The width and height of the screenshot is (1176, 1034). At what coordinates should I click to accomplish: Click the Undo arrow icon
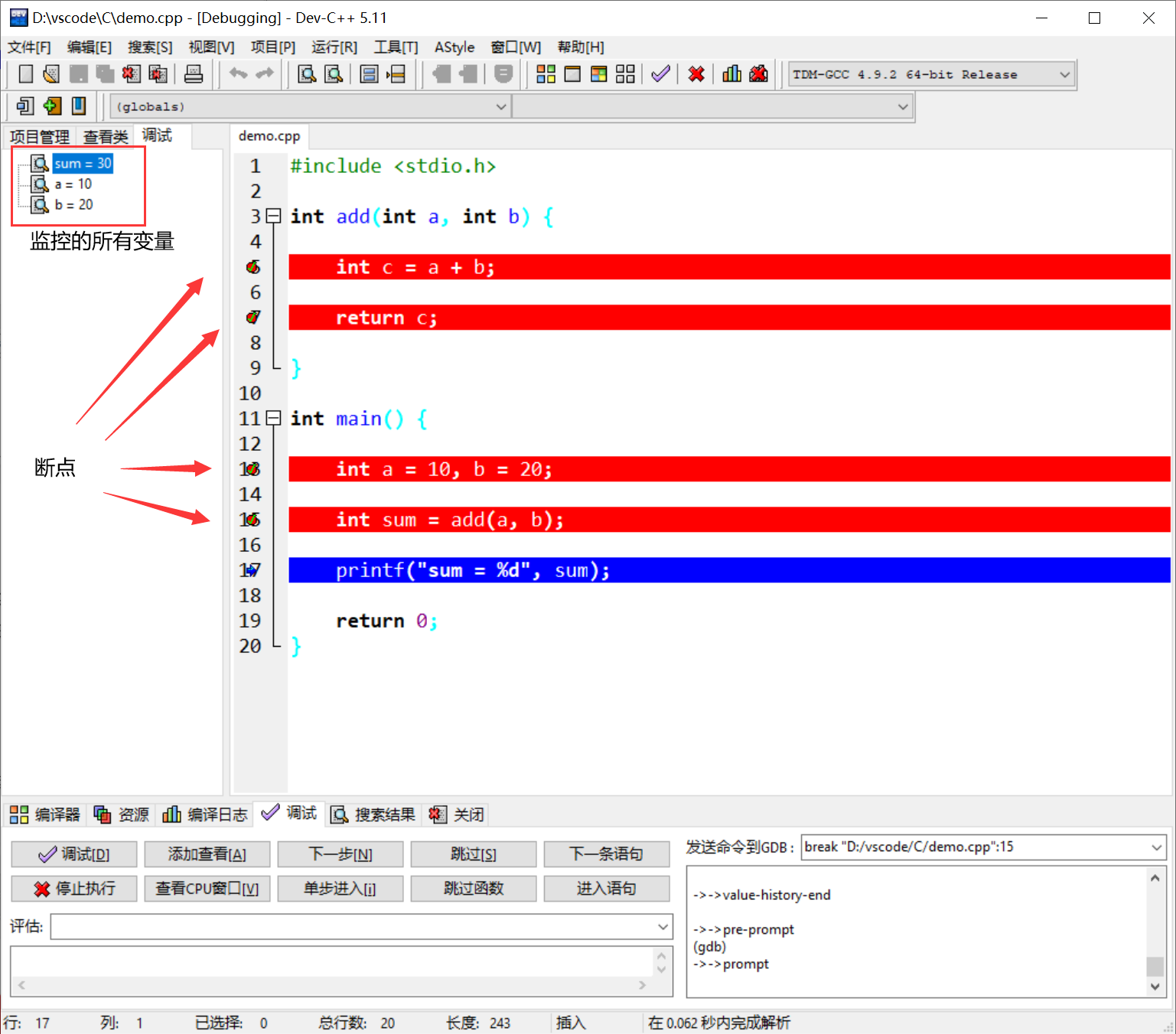239,74
